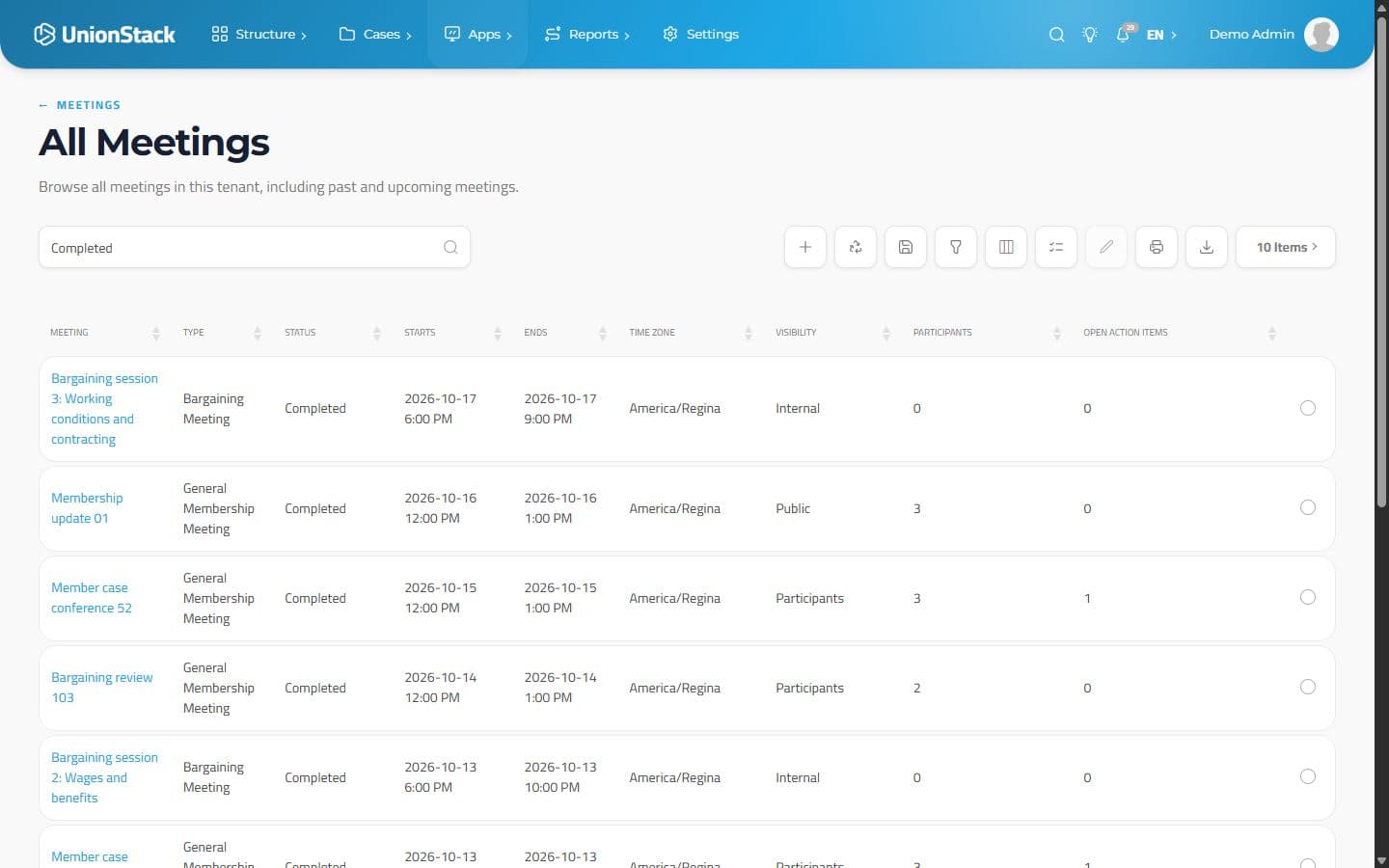Open Membership update 01 meeting link
Viewport: 1389px width, 868px height.
[87, 508]
